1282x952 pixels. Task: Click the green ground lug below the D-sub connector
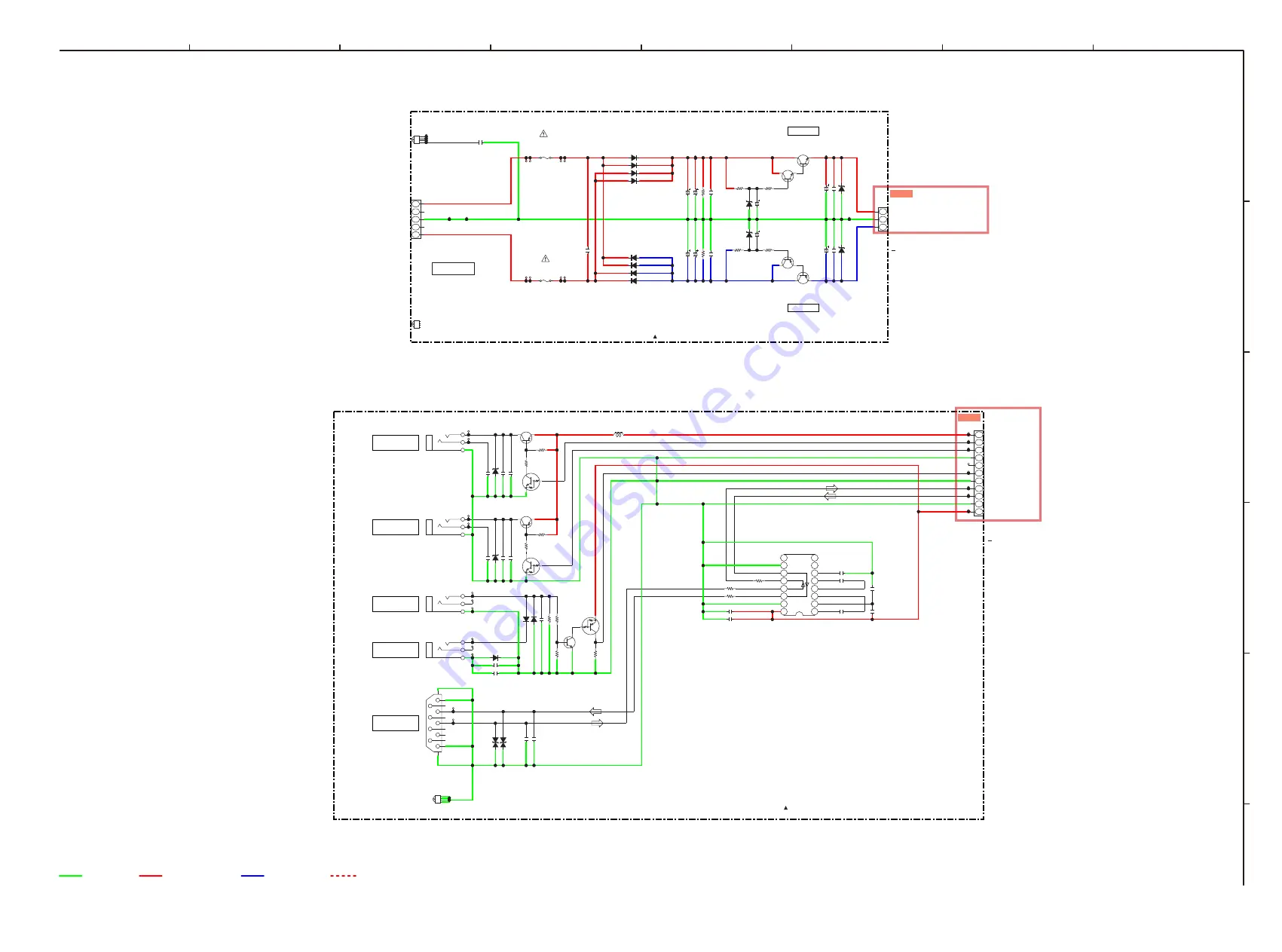coord(442,799)
